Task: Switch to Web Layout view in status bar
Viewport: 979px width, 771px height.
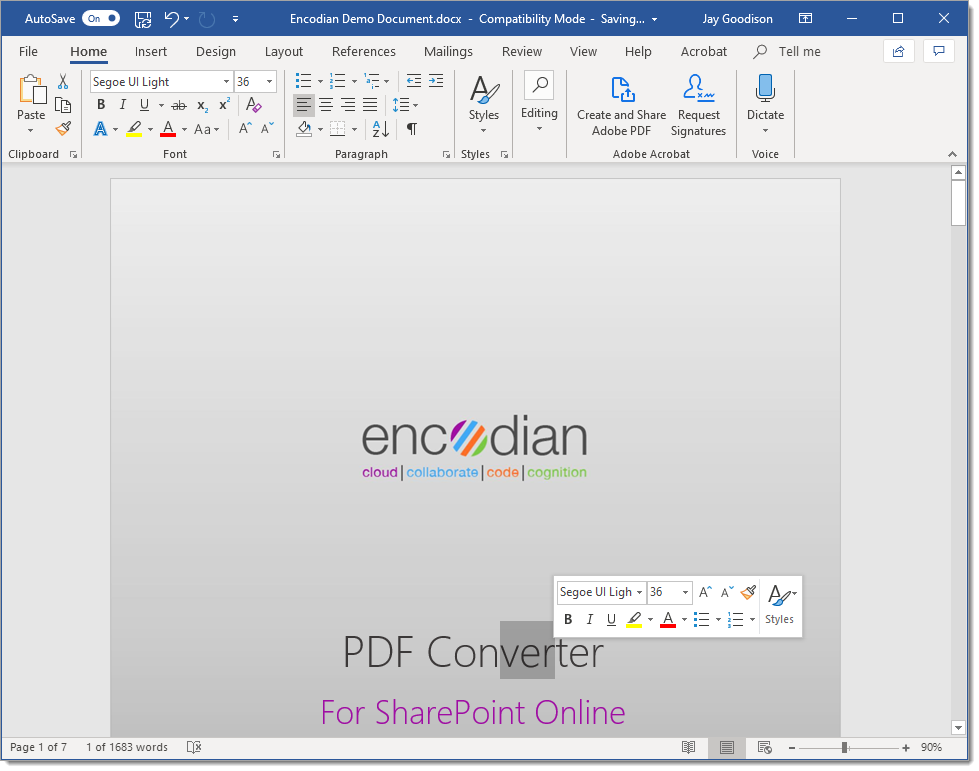Action: 764,747
